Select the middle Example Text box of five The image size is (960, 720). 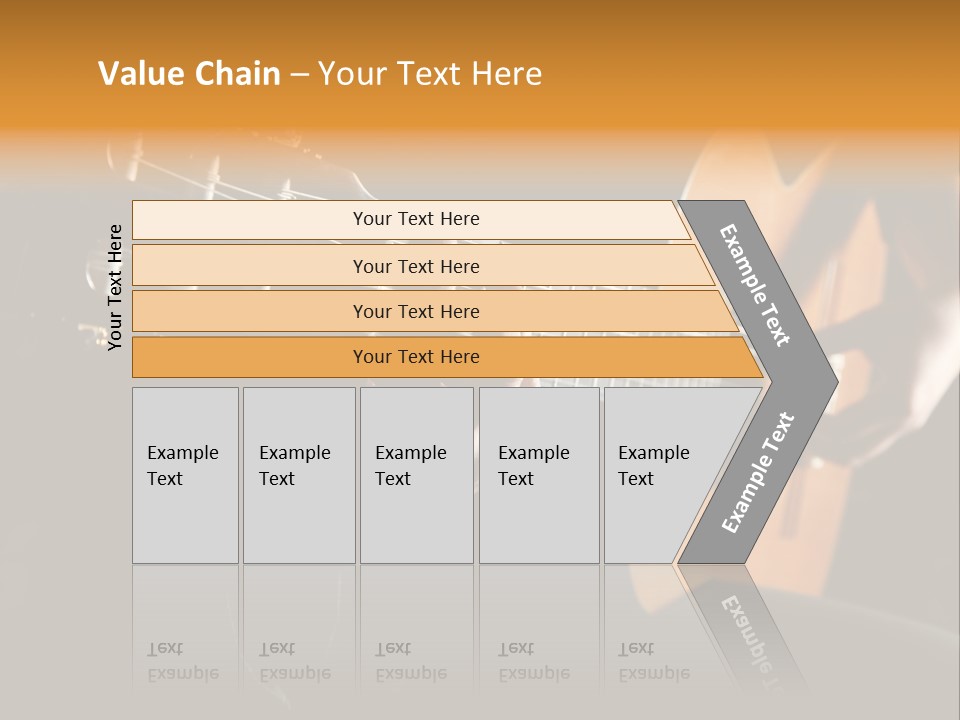click(x=416, y=474)
